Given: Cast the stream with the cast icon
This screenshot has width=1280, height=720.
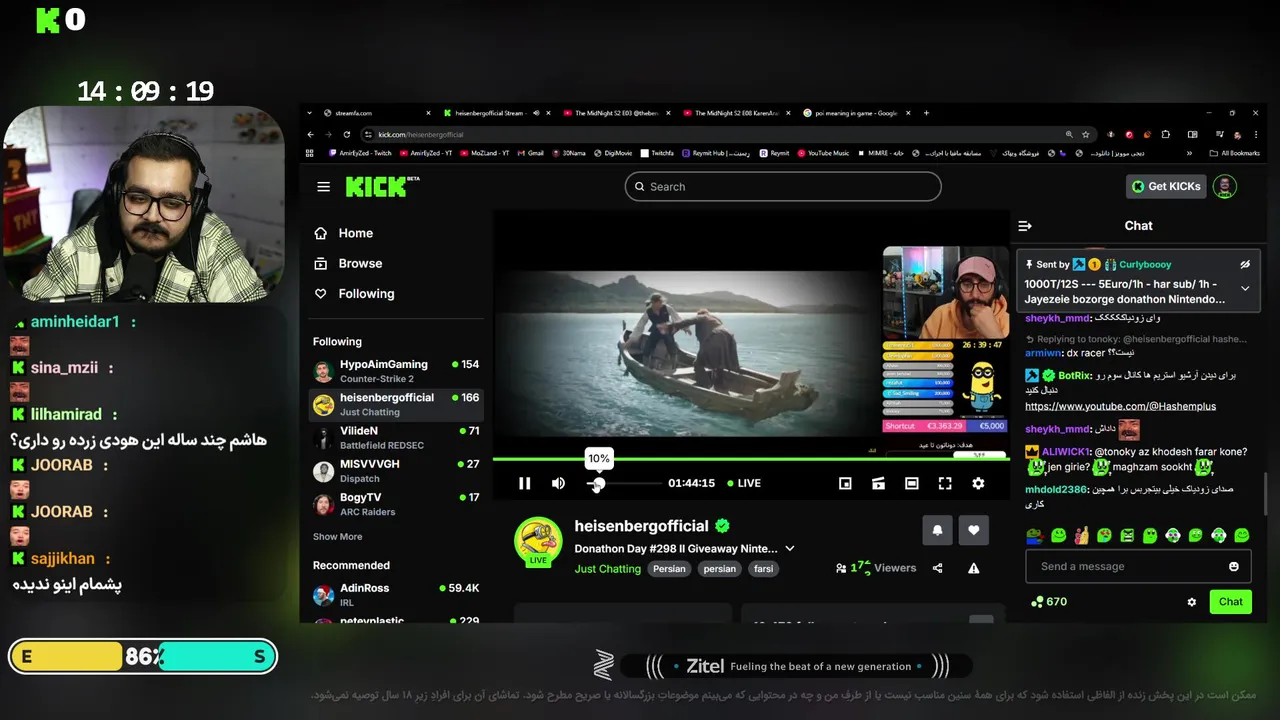Looking at the screenshot, I should click(x=878, y=483).
